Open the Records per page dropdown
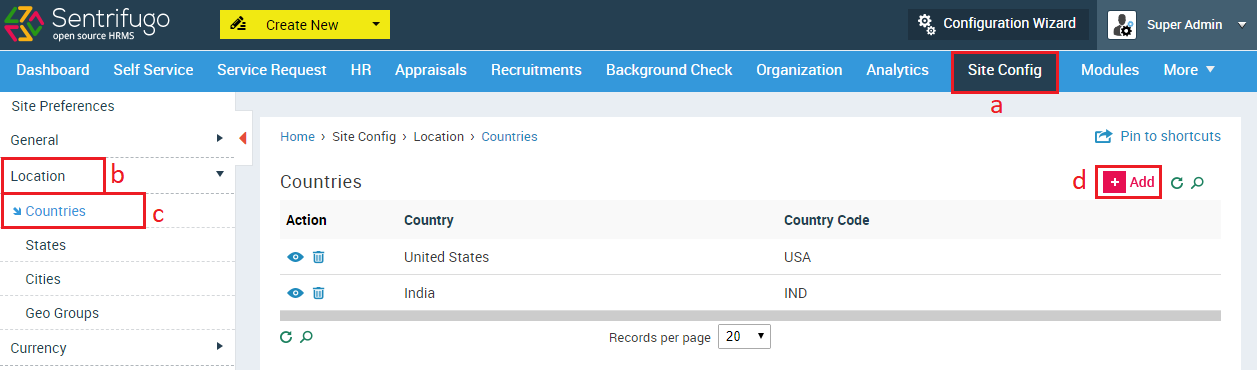The image size is (1257, 370). tap(745, 337)
